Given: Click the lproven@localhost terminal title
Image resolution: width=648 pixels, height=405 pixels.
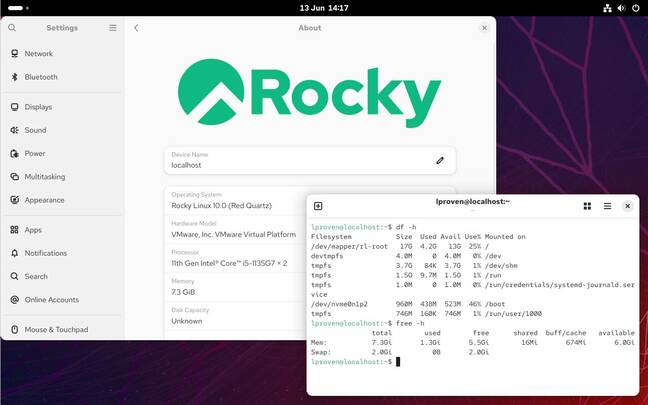Looking at the screenshot, I should coord(473,202).
